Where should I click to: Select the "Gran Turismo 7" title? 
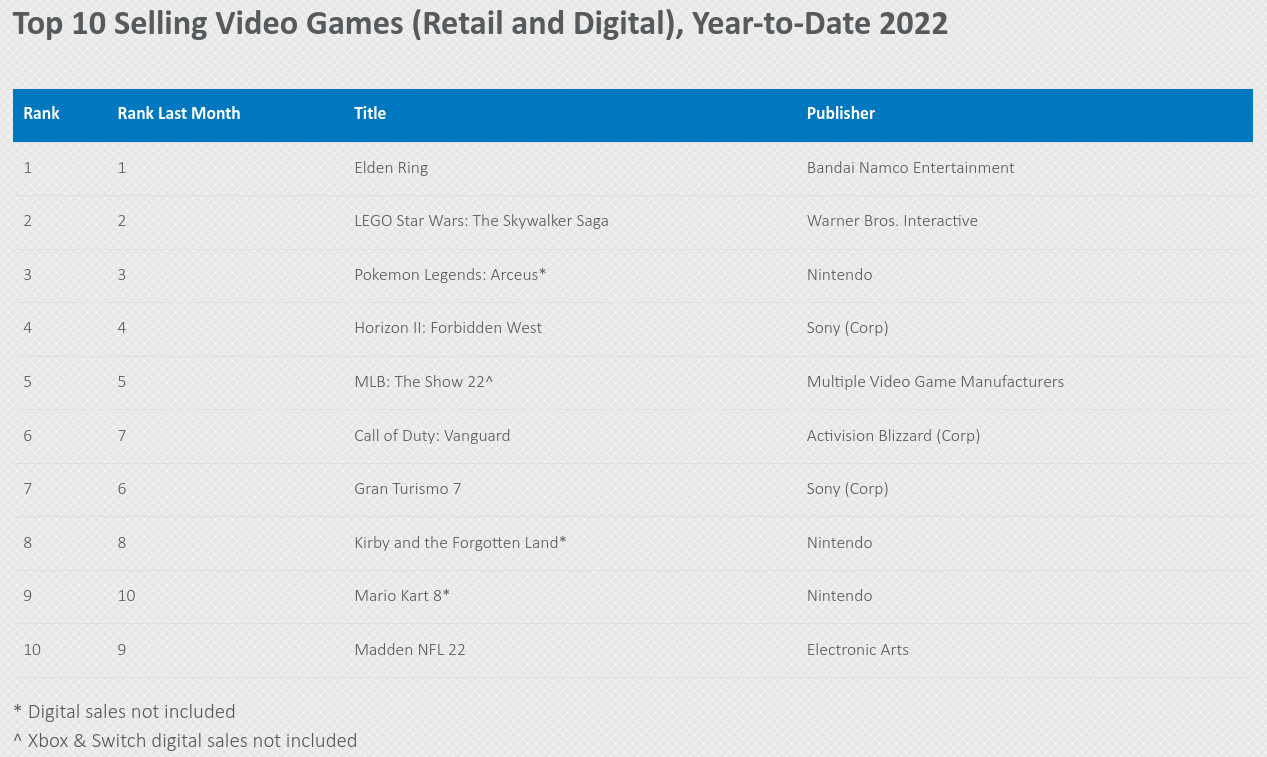click(407, 489)
